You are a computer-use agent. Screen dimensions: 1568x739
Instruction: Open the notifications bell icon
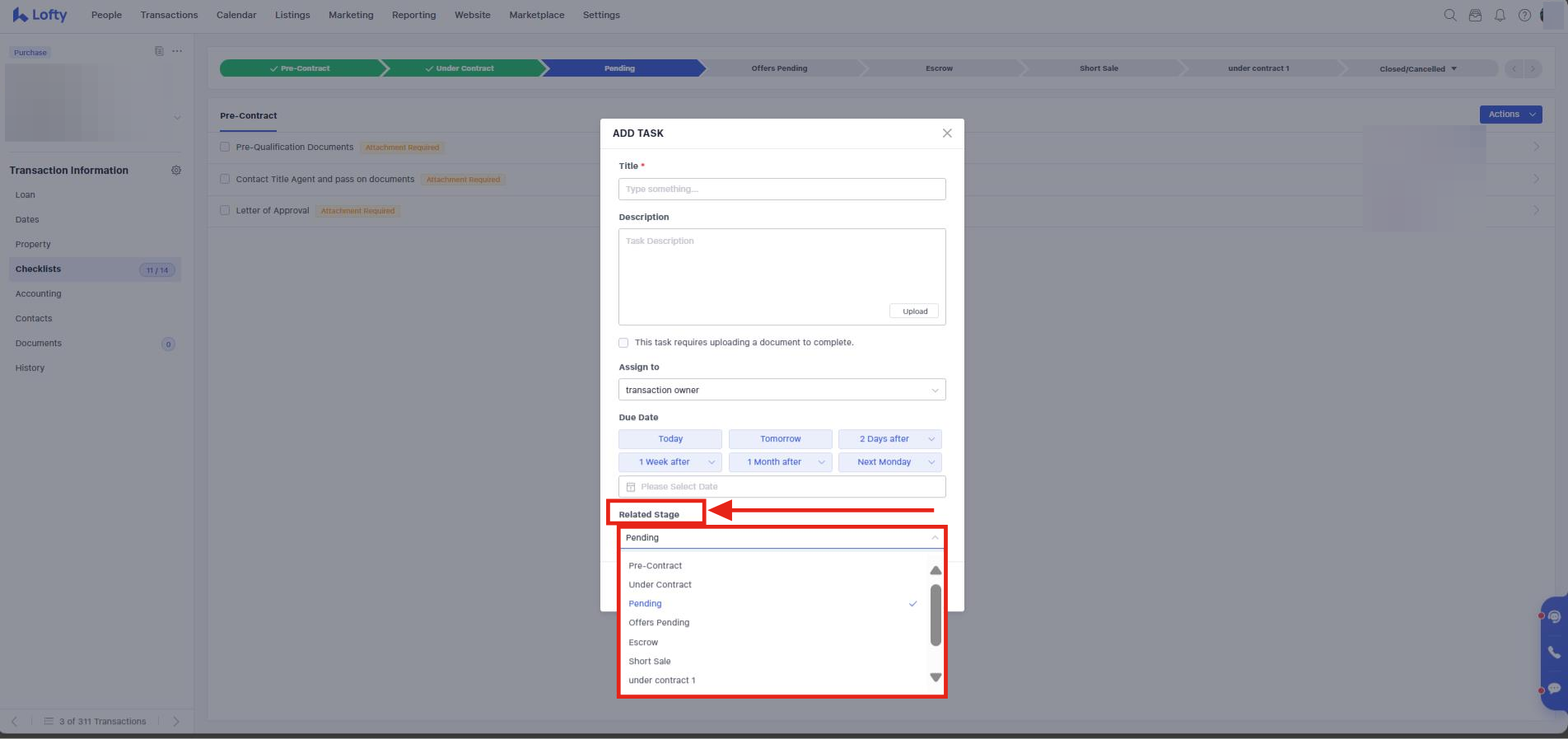[x=1500, y=15]
